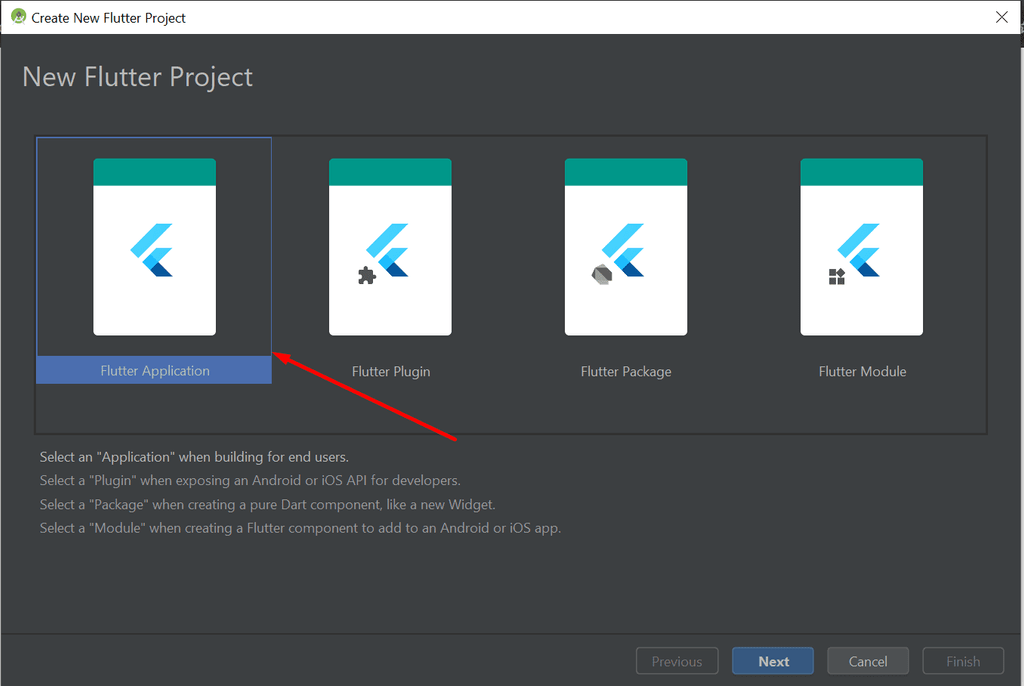The width and height of the screenshot is (1024, 686).
Task: Close the Create New Flutter Project dialog
Action: click(x=1001, y=17)
